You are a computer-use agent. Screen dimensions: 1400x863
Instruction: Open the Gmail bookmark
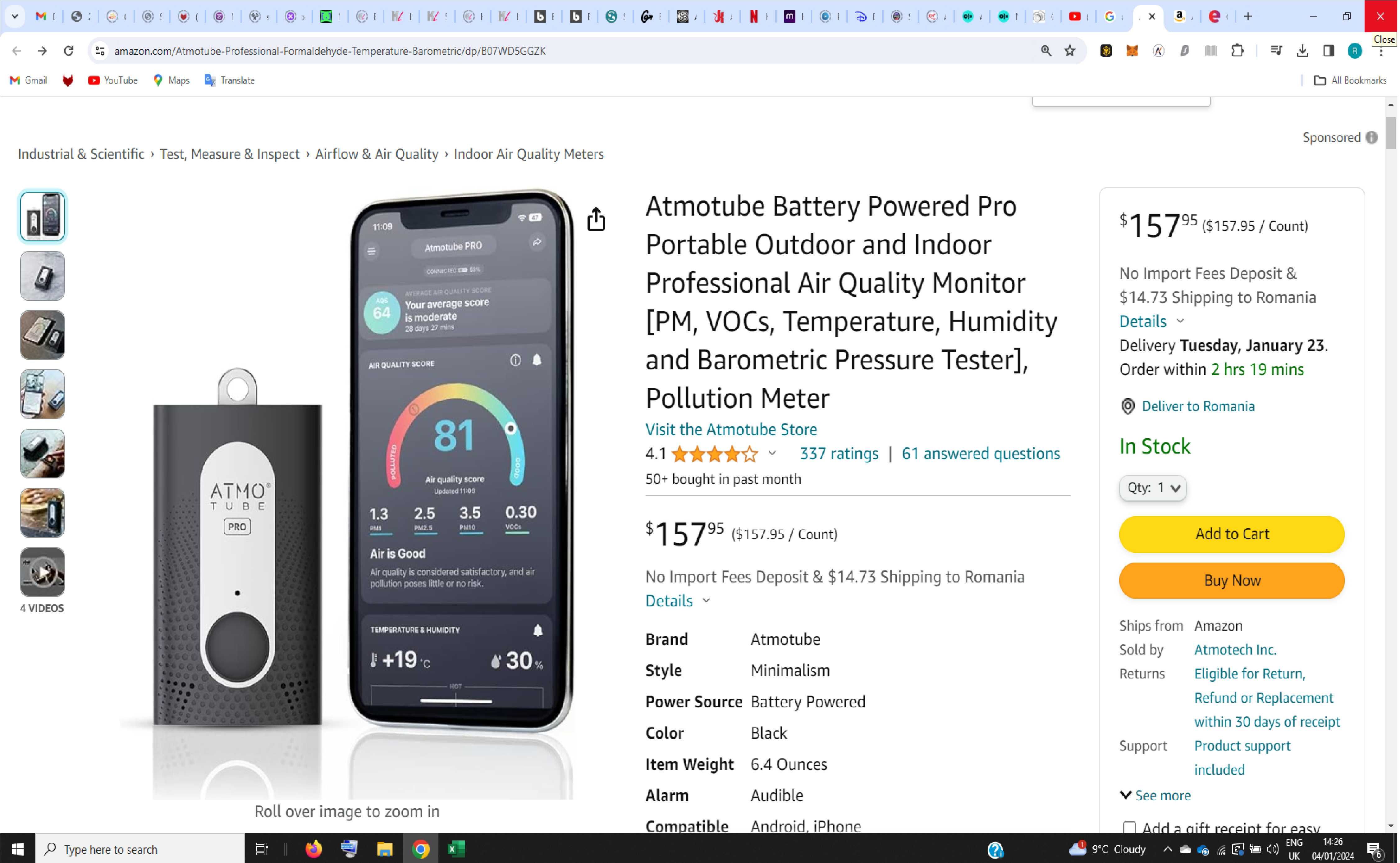(29, 80)
